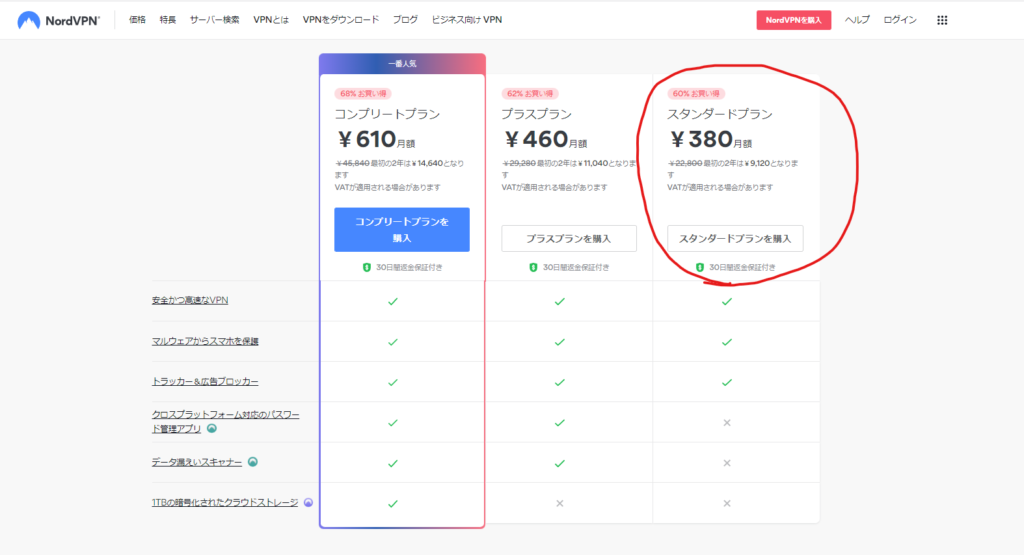Click the 一番人気 banner
The width and height of the screenshot is (1024, 555).
[402, 63]
